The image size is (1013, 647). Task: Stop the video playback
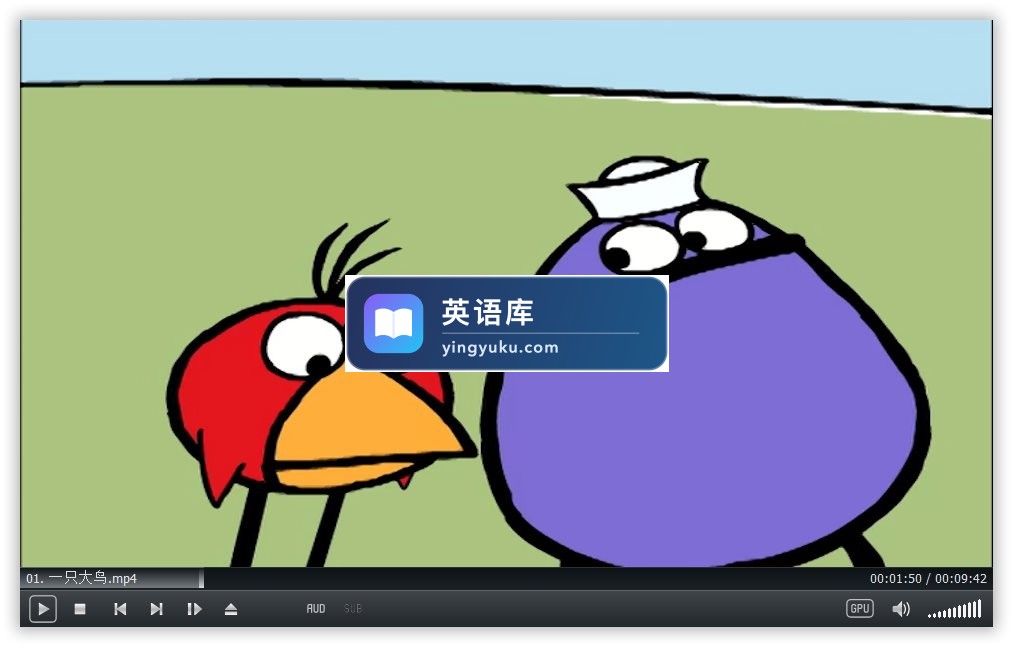tap(80, 609)
